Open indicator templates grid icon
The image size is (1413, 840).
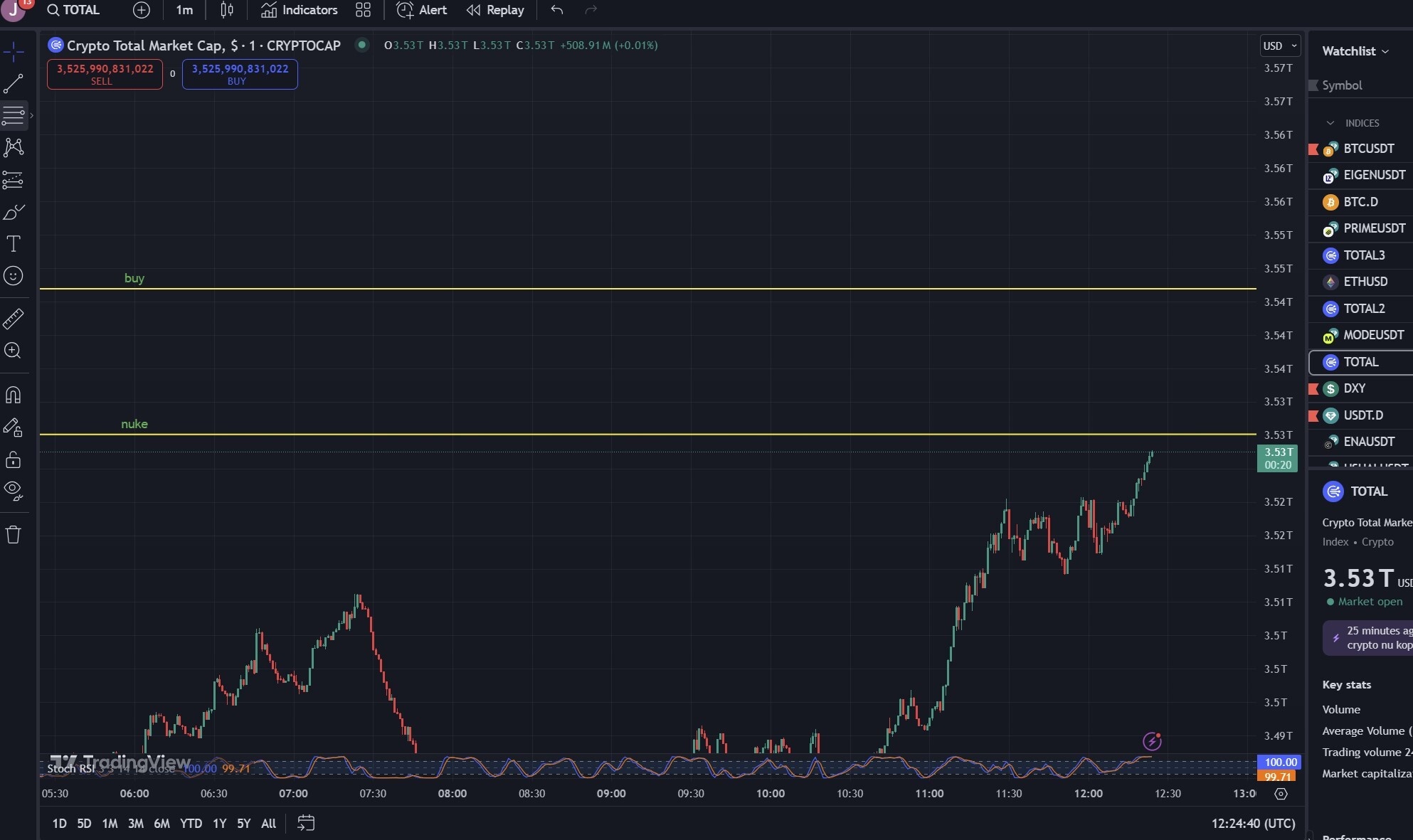point(364,10)
